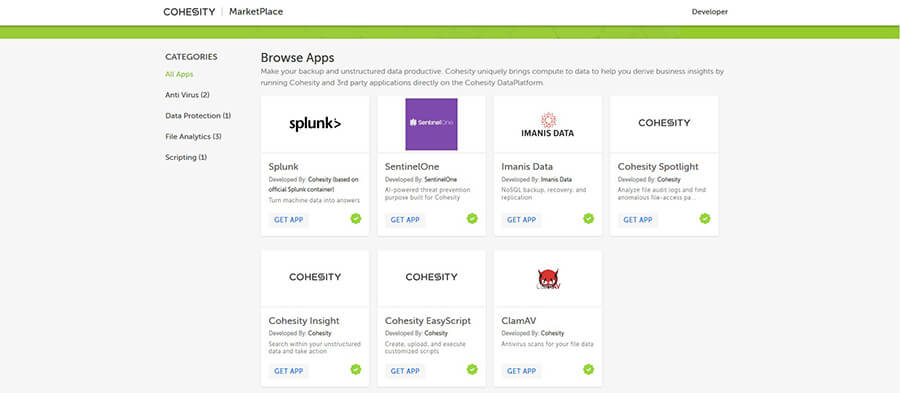Image resolution: width=900 pixels, height=393 pixels.
Task: Click GET APP for Splunk
Action: click(x=289, y=220)
